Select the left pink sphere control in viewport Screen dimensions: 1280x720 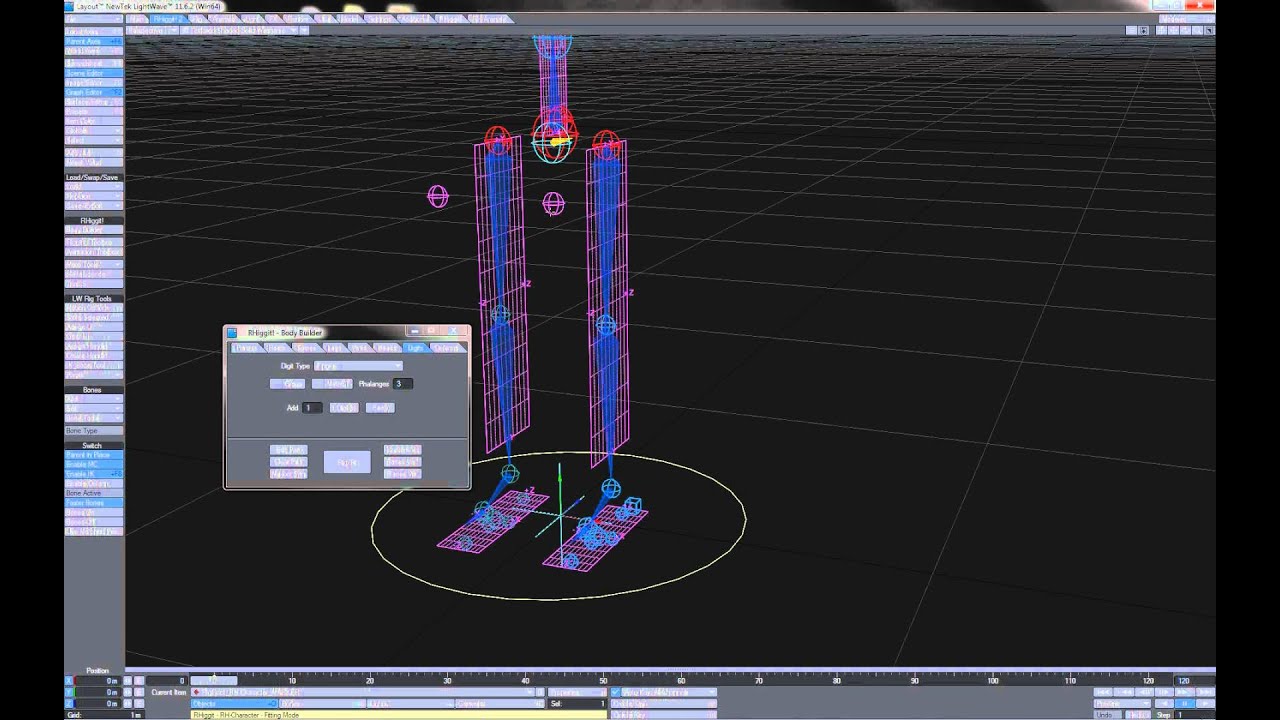[438, 196]
